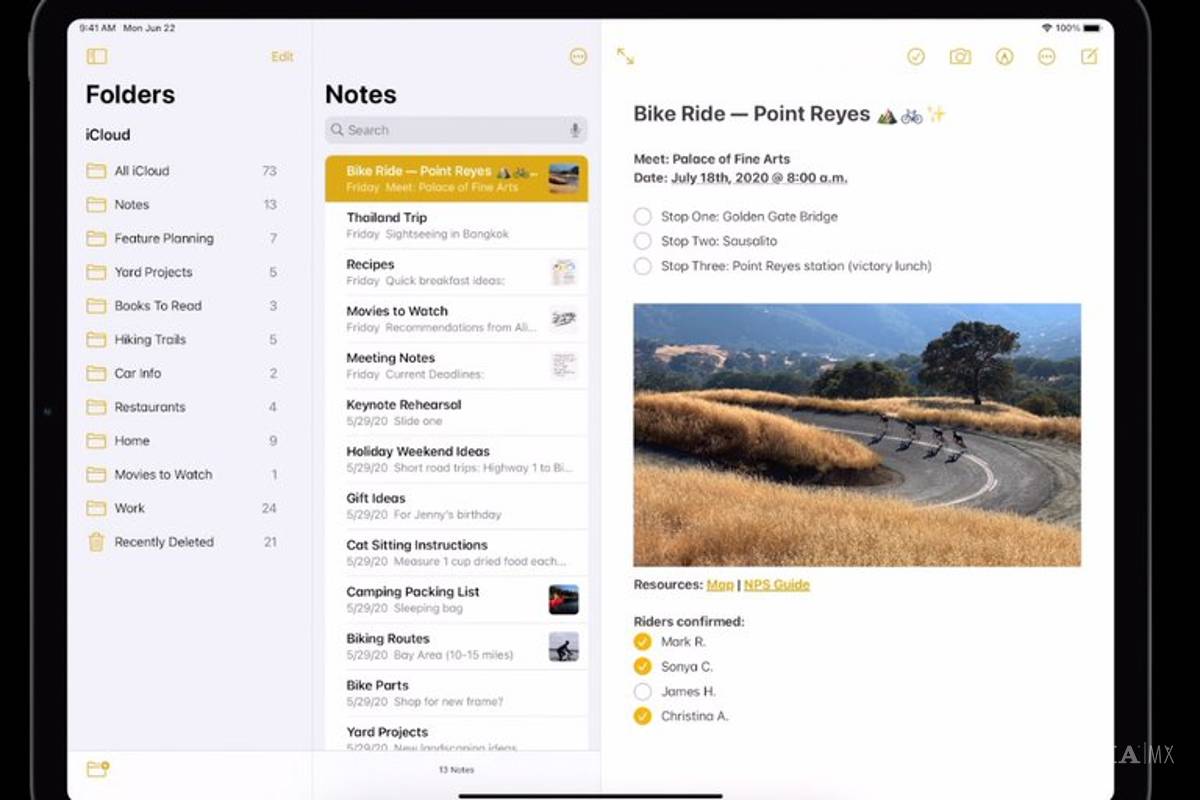The width and height of the screenshot is (1200, 800).
Task: Open the Hiking Trails folder
Action: coord(150,340)
